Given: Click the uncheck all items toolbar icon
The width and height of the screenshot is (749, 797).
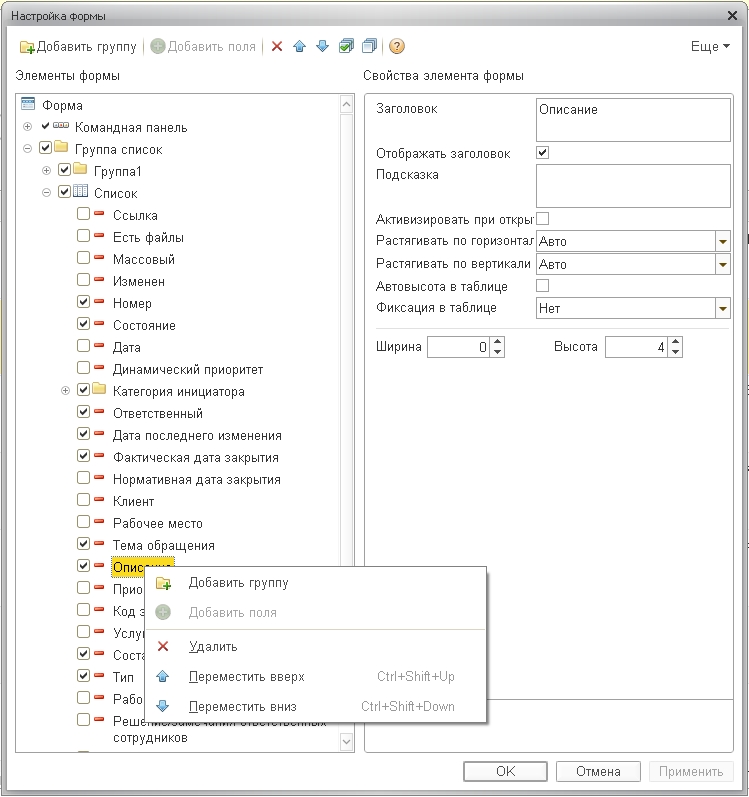Looking at the screenshot, I should pyautogui.click(x=369, y=47).
